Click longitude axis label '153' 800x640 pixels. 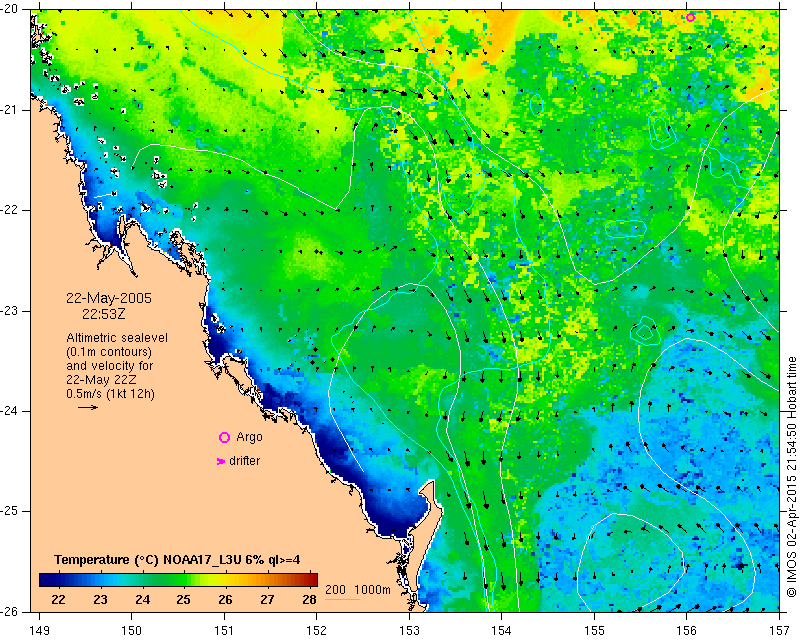pos(409,631)
